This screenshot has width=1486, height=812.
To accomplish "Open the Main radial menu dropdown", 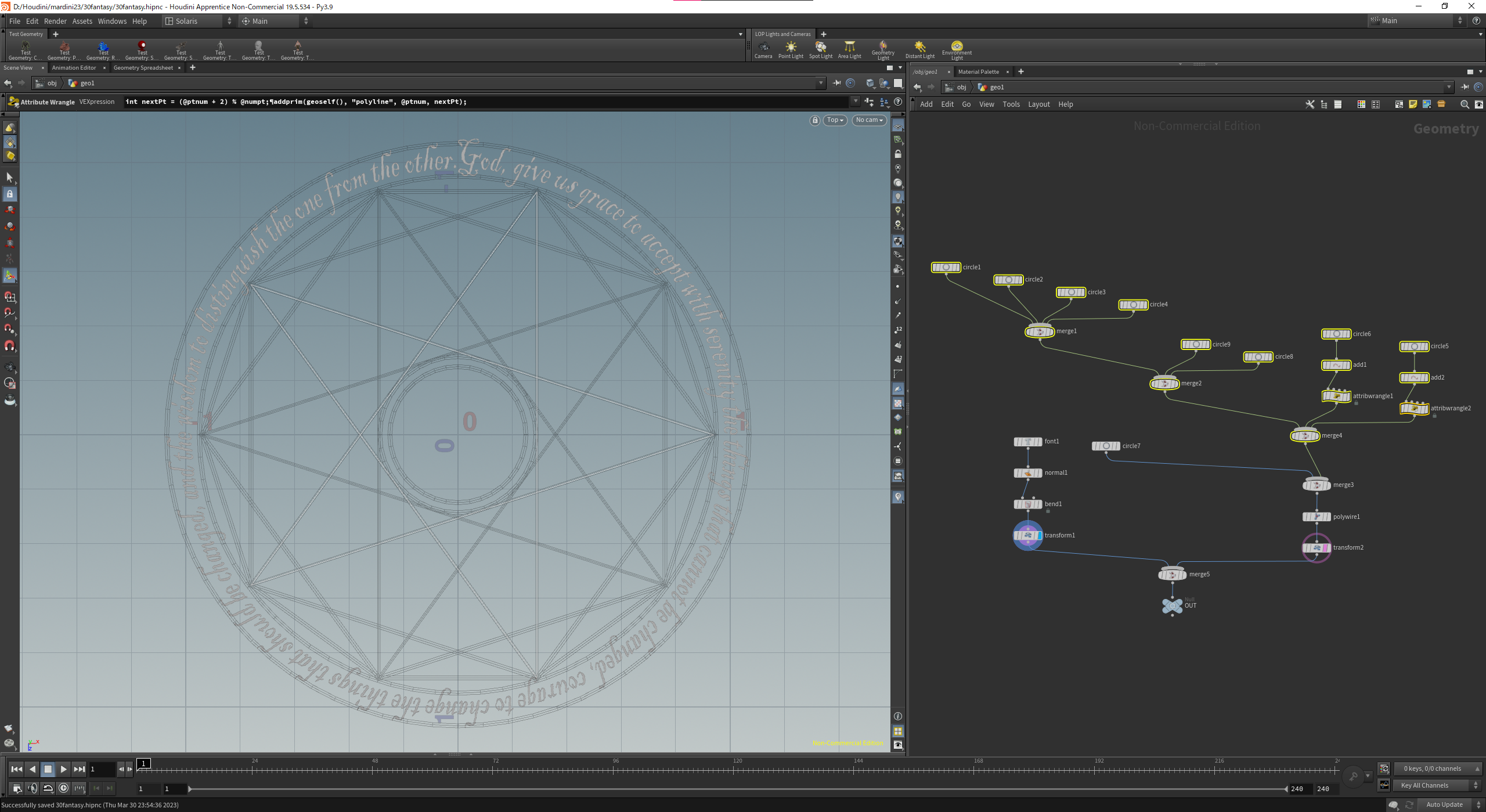I will tap(275, 21).
